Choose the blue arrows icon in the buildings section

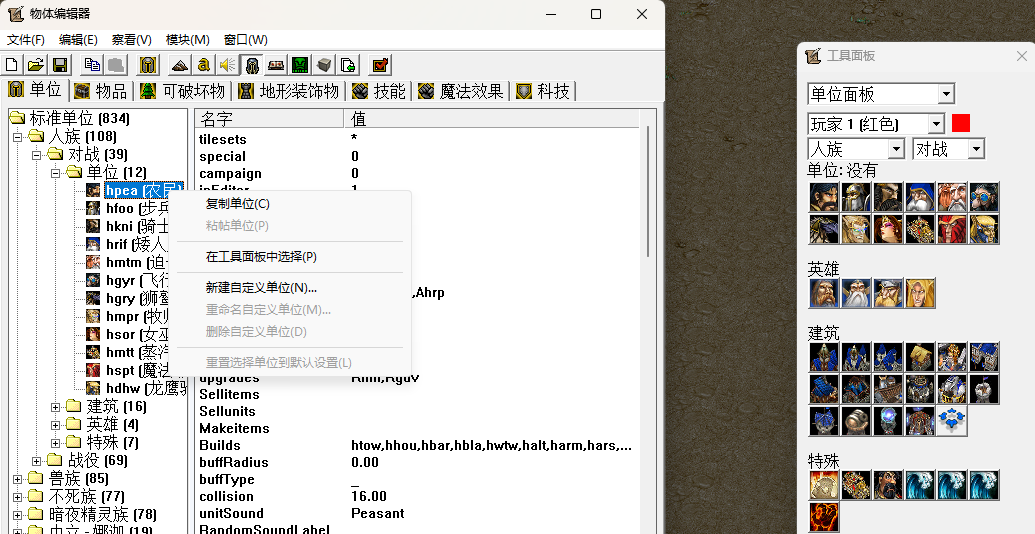(x=952, y=421)
